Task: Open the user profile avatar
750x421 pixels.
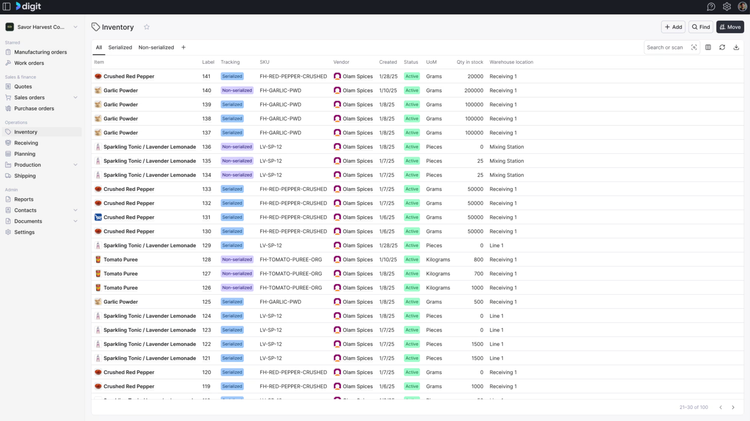Action: coord(742,6)
